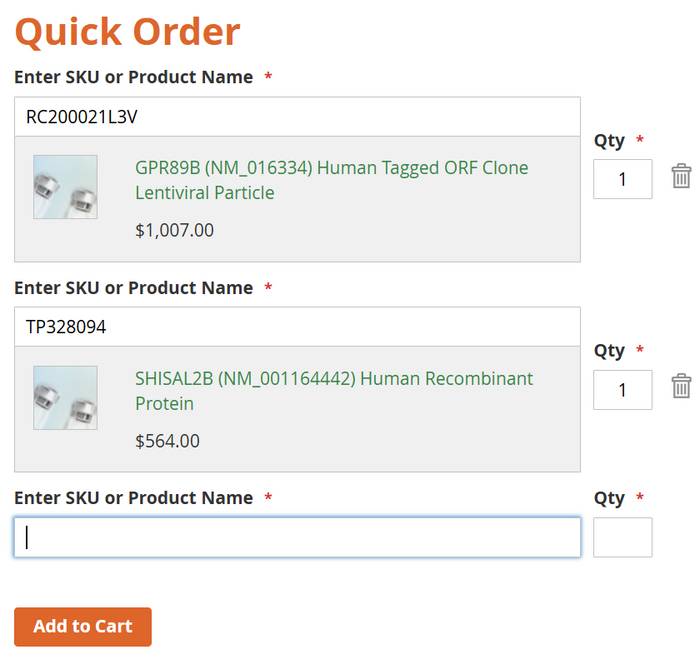Image resolution: width=700 pixels, height=669 pixels.
Task: Click the Add to Cart button
Action: click(x=83, y=627)
